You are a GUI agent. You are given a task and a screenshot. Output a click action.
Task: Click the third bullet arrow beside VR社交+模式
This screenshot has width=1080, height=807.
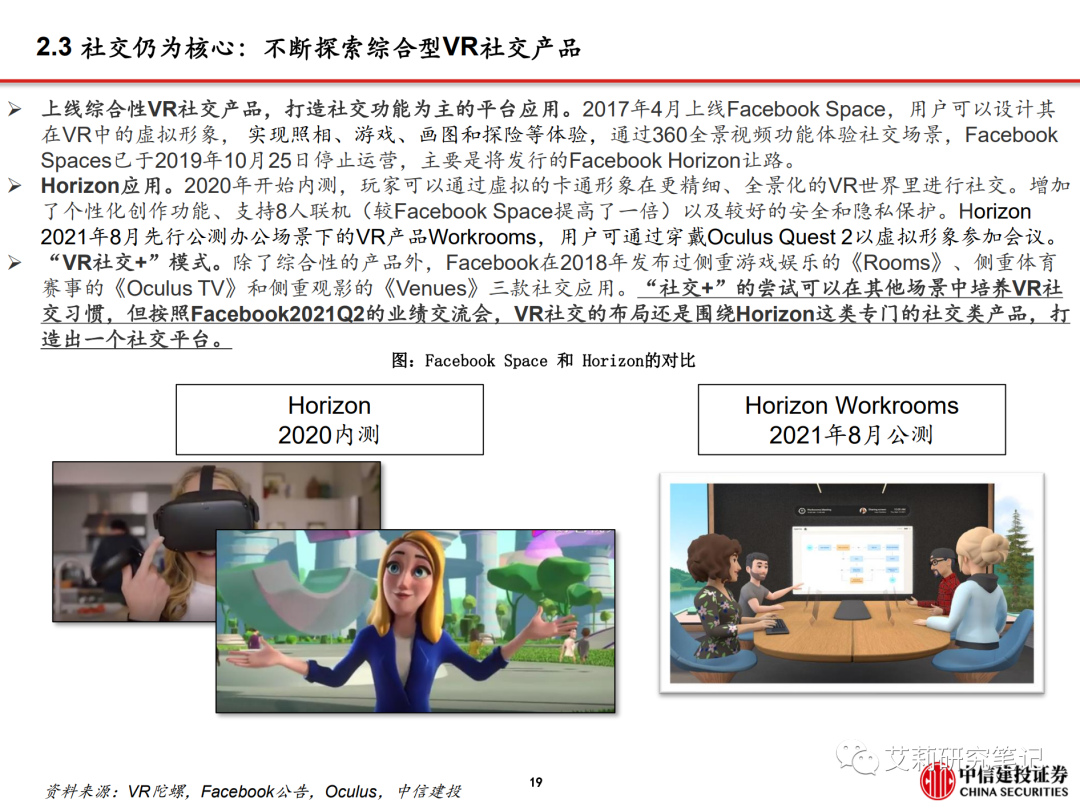point(14,262)
